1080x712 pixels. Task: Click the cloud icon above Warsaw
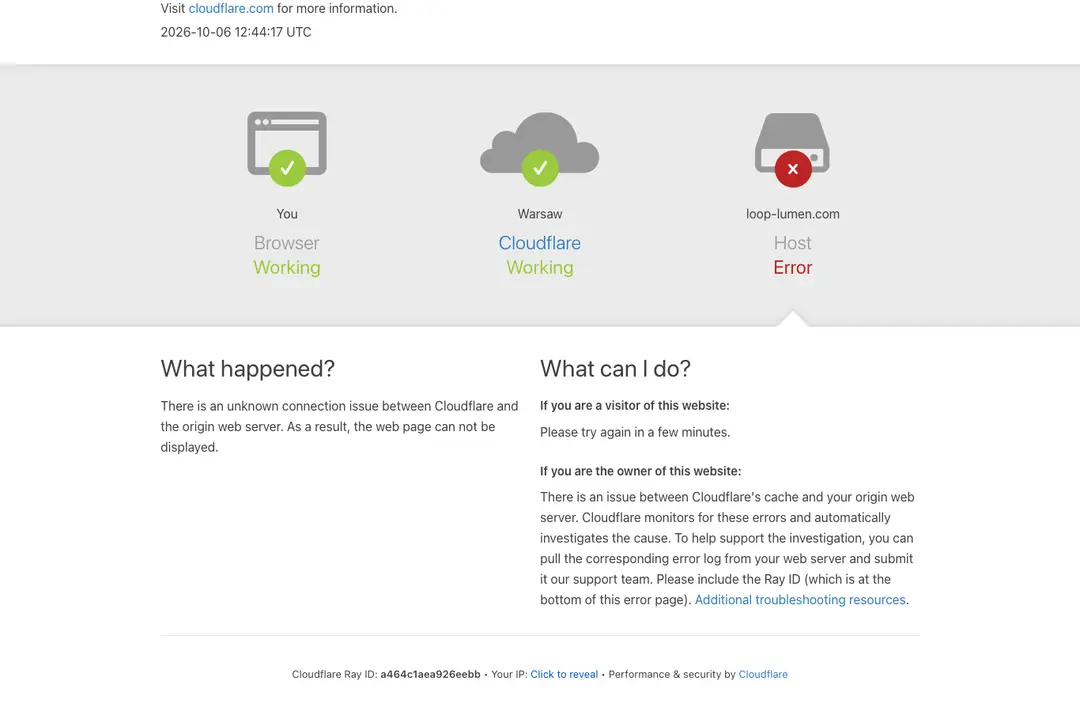[539, 149]
